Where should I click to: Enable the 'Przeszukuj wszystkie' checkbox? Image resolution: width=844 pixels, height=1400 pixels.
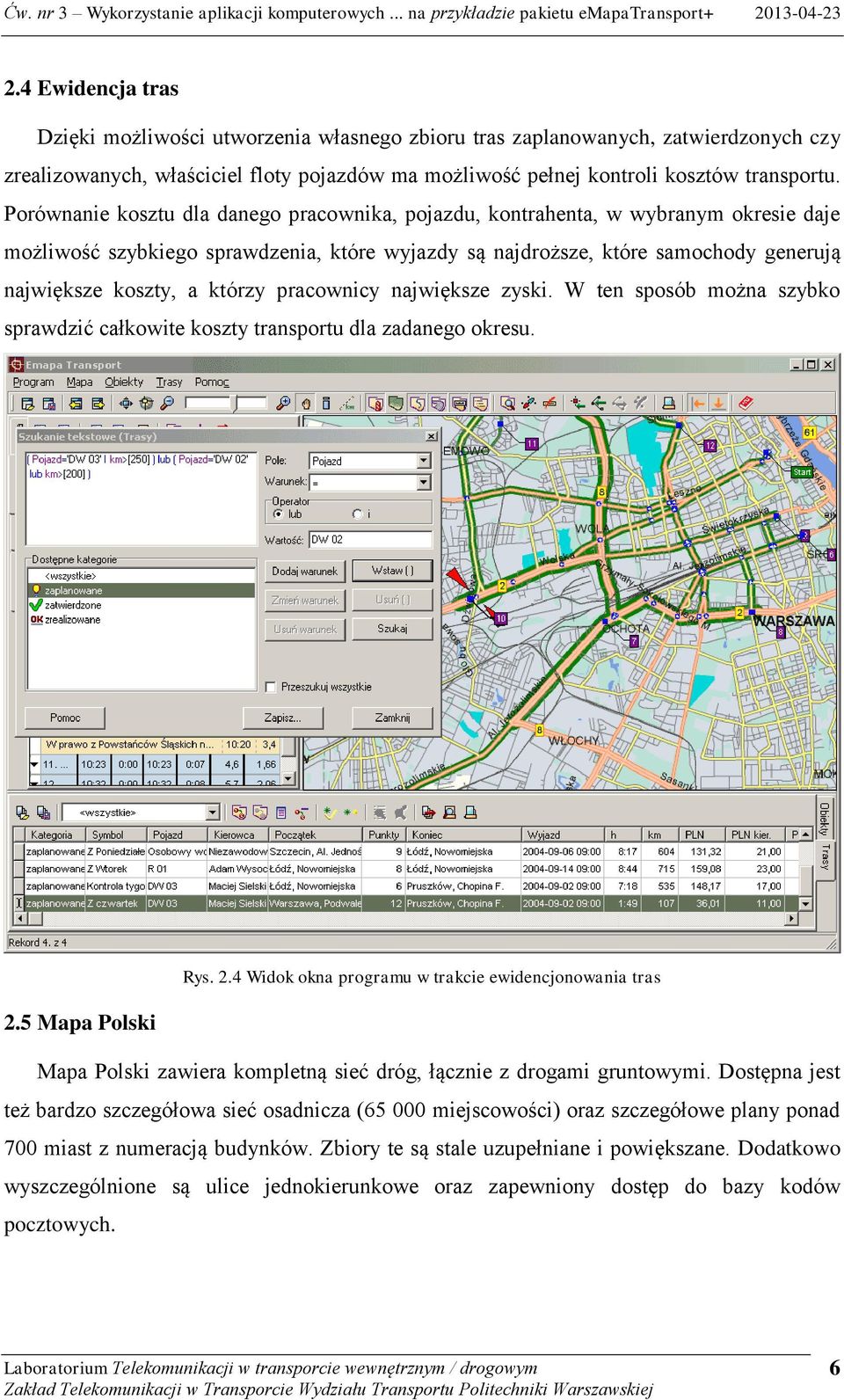coord(271,687)
